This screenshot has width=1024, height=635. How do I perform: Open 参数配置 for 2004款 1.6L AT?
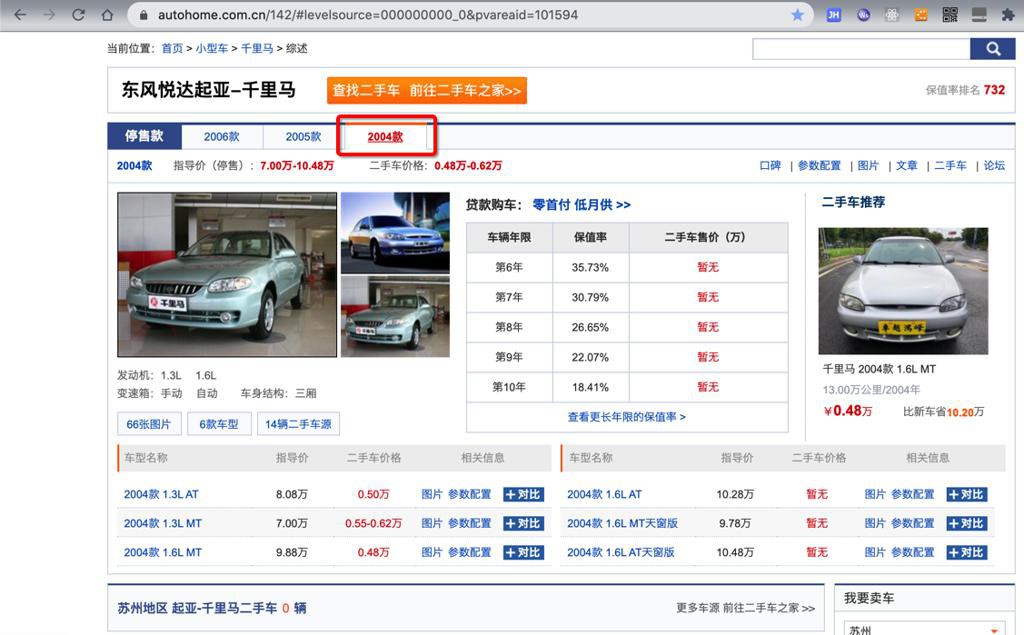pos(912,495)
